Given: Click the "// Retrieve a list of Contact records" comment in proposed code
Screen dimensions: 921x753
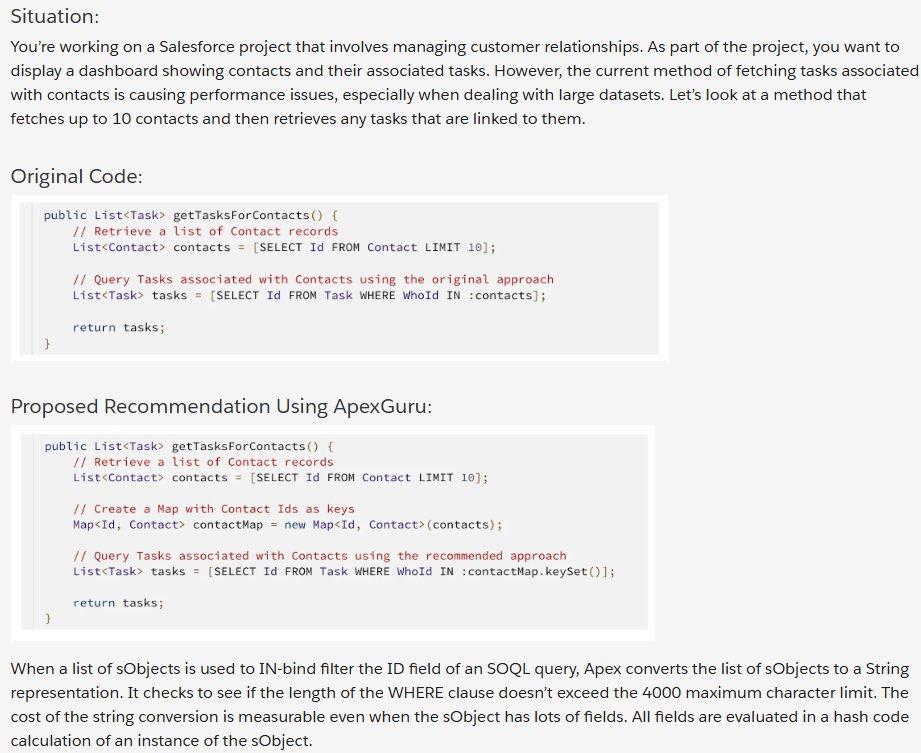Looking at the screenshot, I should (x=203, y=462).
